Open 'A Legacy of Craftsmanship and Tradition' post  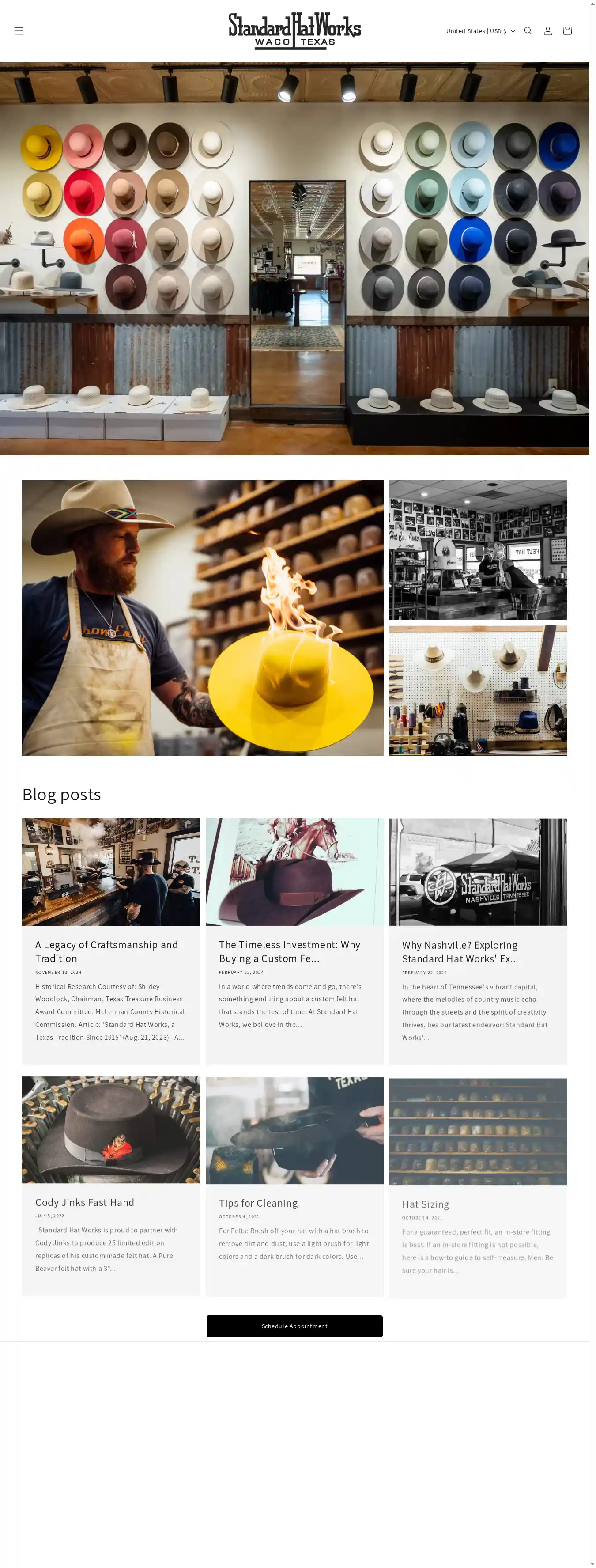(106, 951)
